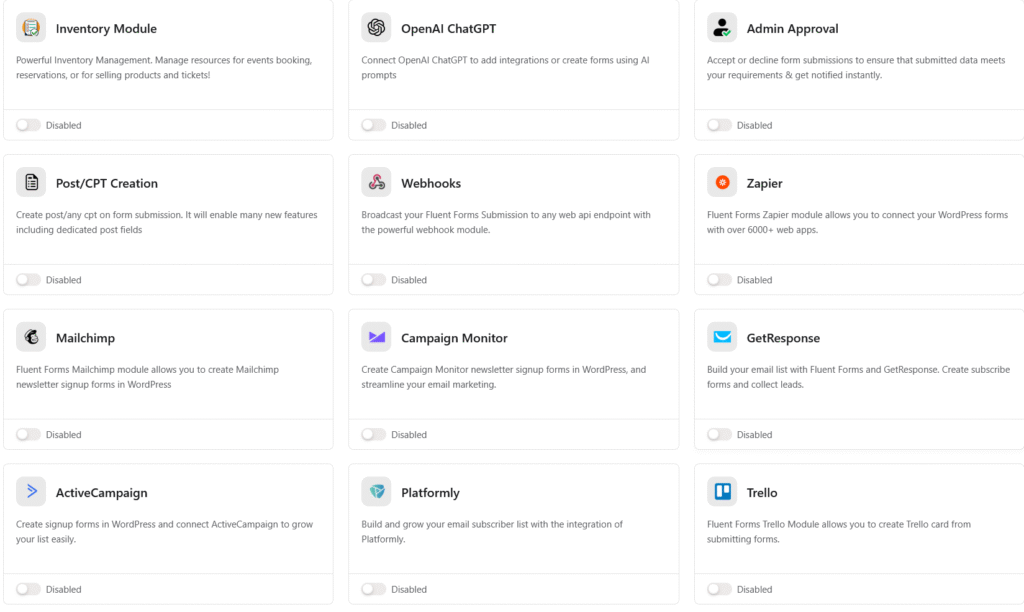This screenshot has width=1024, height=612.
Task: Click the Webhooks title
Action: [431, 184]
